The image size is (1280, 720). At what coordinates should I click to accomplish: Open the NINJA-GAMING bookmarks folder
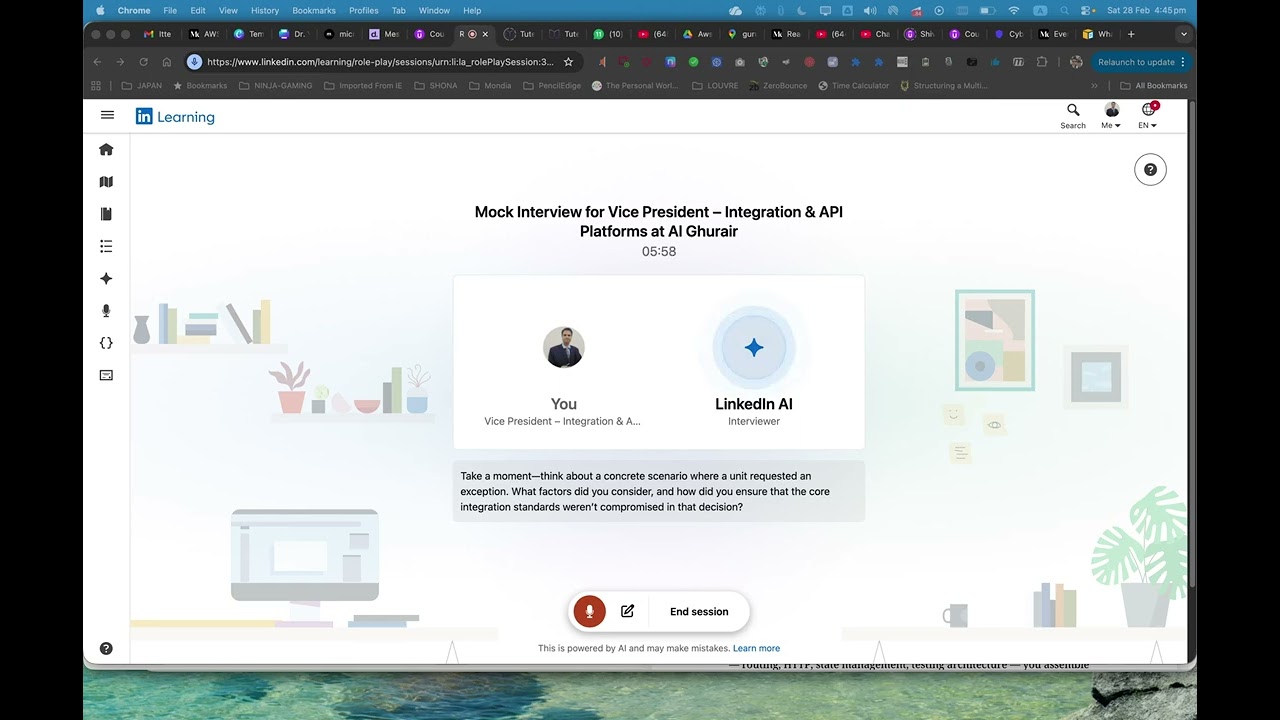click(275, 86)
